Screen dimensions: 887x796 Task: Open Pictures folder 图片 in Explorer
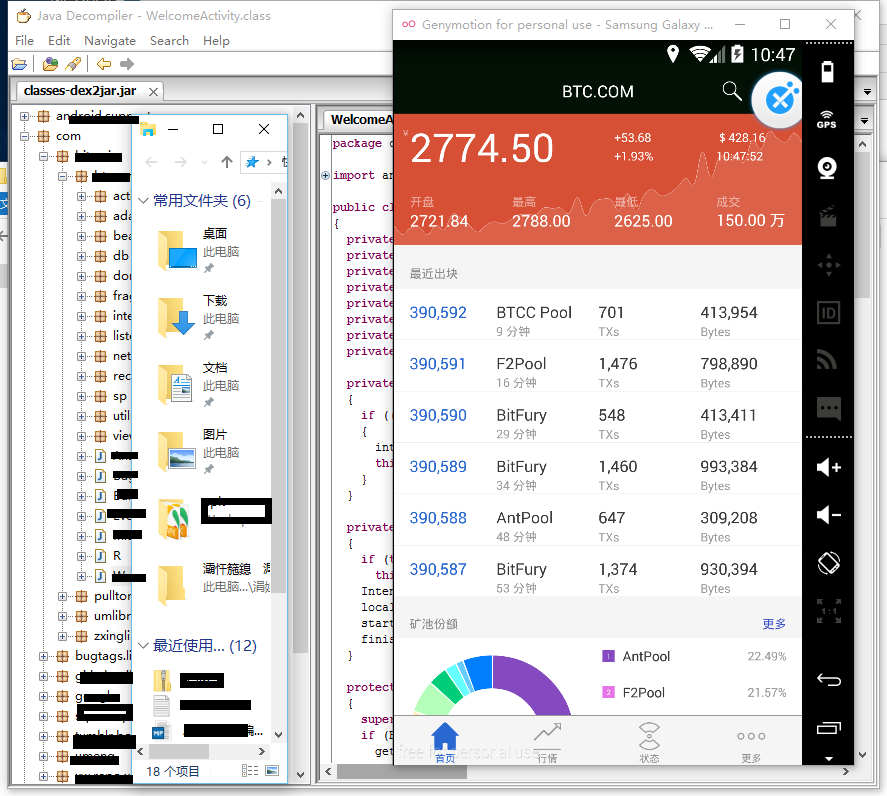(x=199, y=452)
